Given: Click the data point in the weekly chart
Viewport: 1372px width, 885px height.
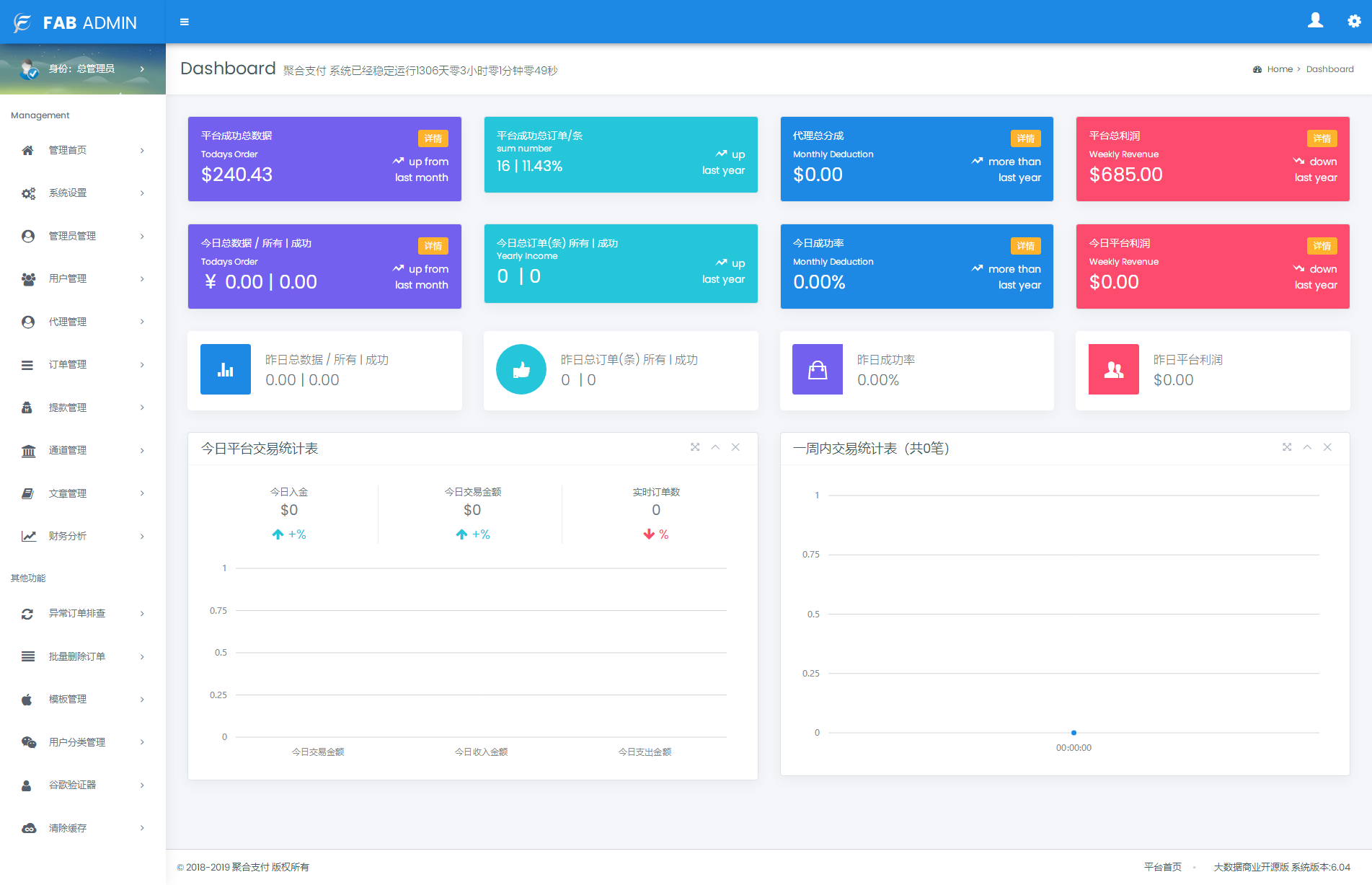Looking at the screenshot, I should pos(1074,731).
